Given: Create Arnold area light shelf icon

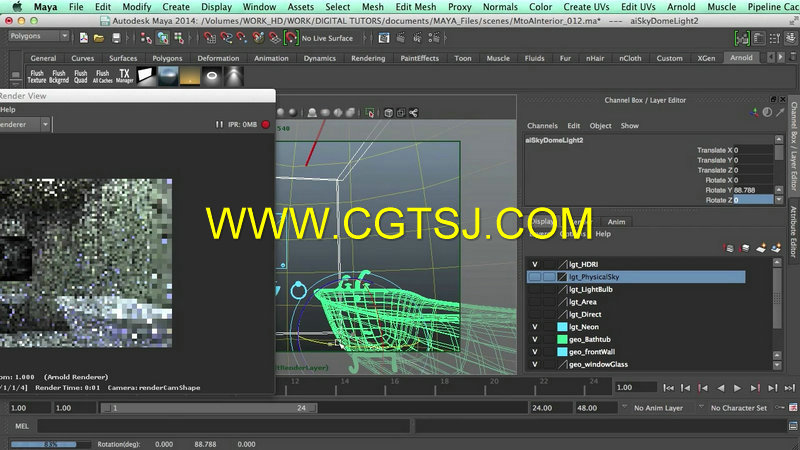Looking at the screenshot, I should 146,77.
